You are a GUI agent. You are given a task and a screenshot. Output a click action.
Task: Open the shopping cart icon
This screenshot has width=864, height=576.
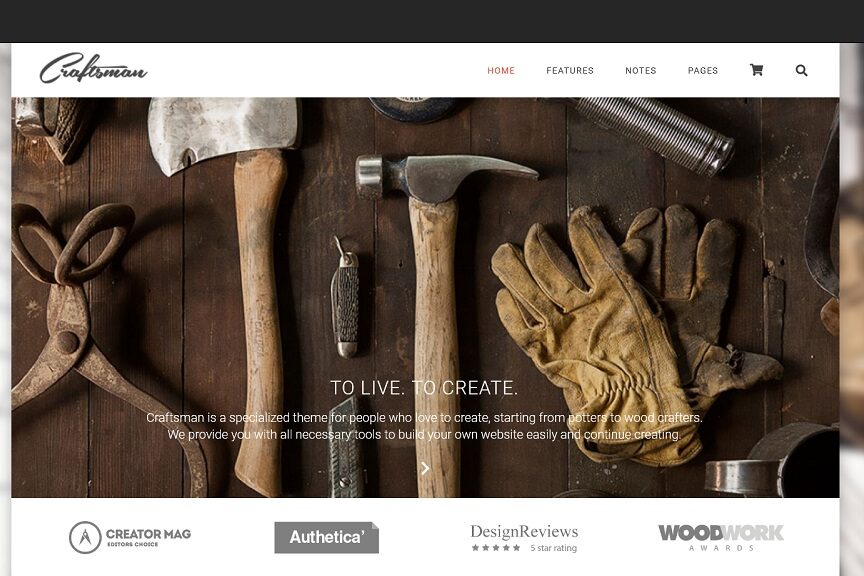pyautogui.click(x=757, y=70)
